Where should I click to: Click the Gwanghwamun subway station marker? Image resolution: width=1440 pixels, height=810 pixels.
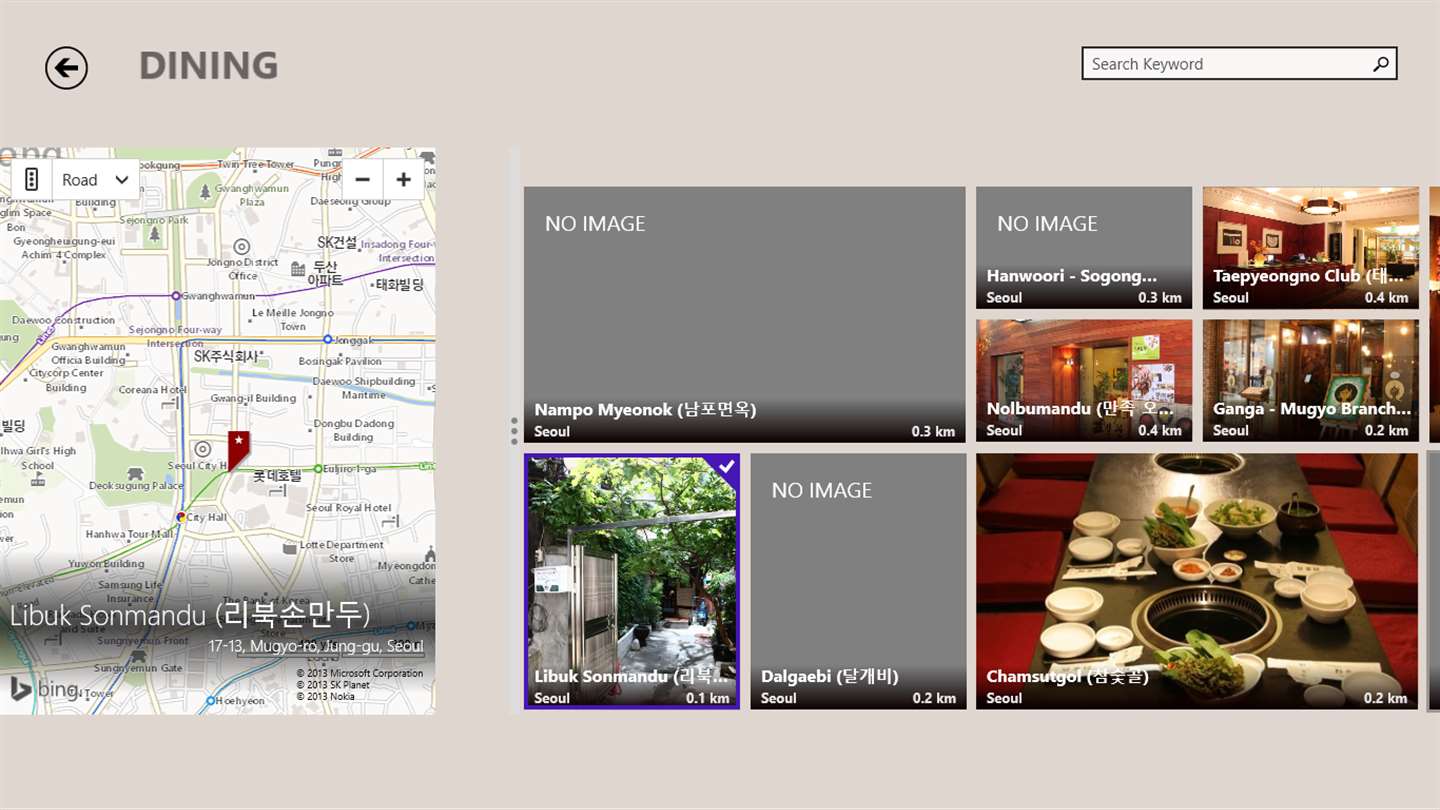[176, 296]
